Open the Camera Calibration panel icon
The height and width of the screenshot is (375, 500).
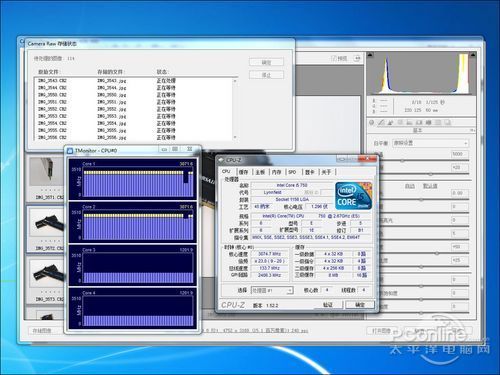click(428, 122)
